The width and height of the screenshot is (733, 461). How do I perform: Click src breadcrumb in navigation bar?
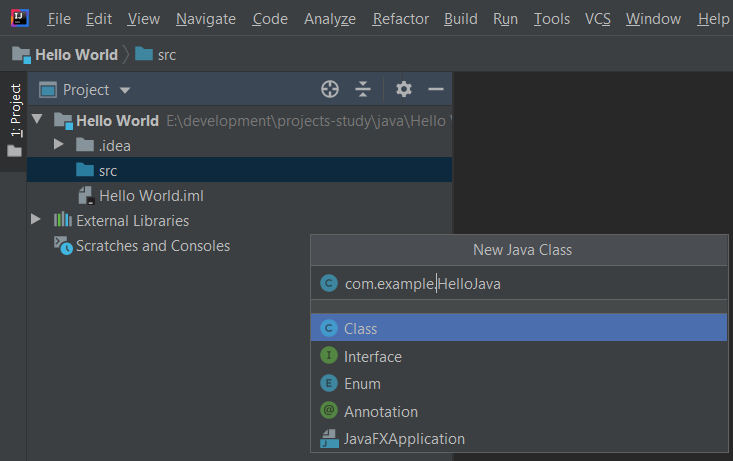pyautogui.click(x=156, y=55)
